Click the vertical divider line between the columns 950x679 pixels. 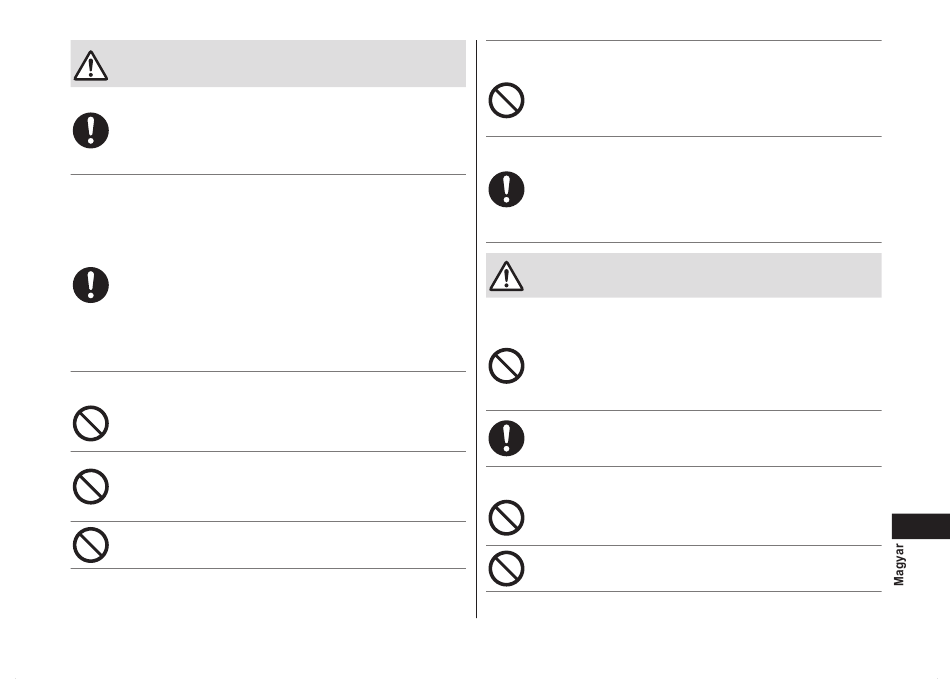(476, 329)
